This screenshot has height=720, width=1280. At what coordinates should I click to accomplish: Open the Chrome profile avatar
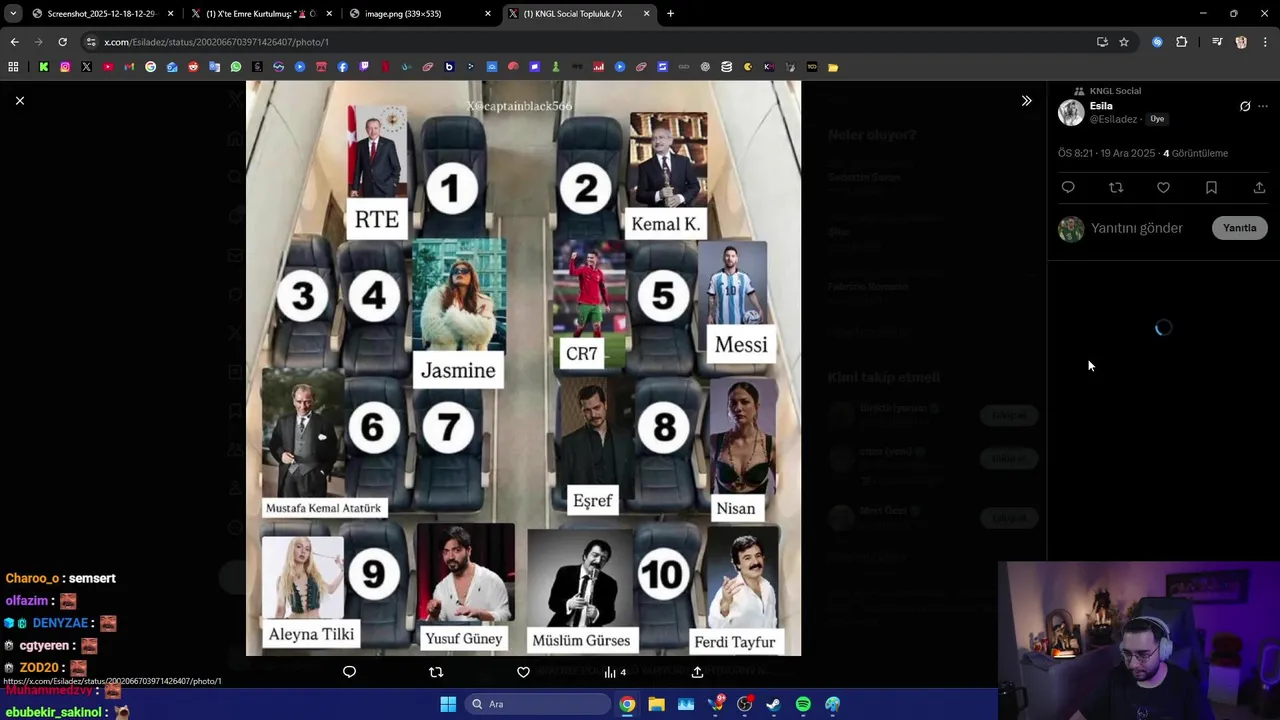click(x=1241, y=42)
